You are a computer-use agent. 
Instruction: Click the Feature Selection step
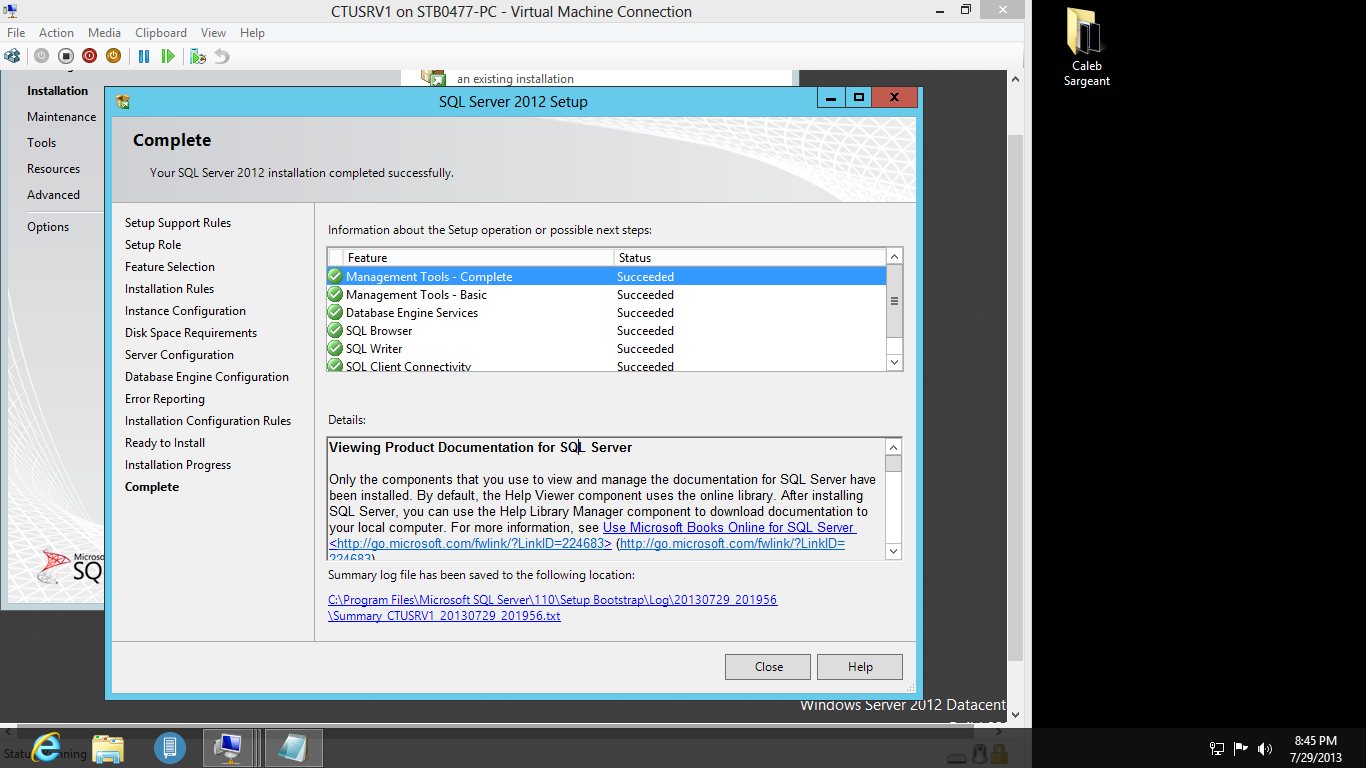tap(170, 267)
